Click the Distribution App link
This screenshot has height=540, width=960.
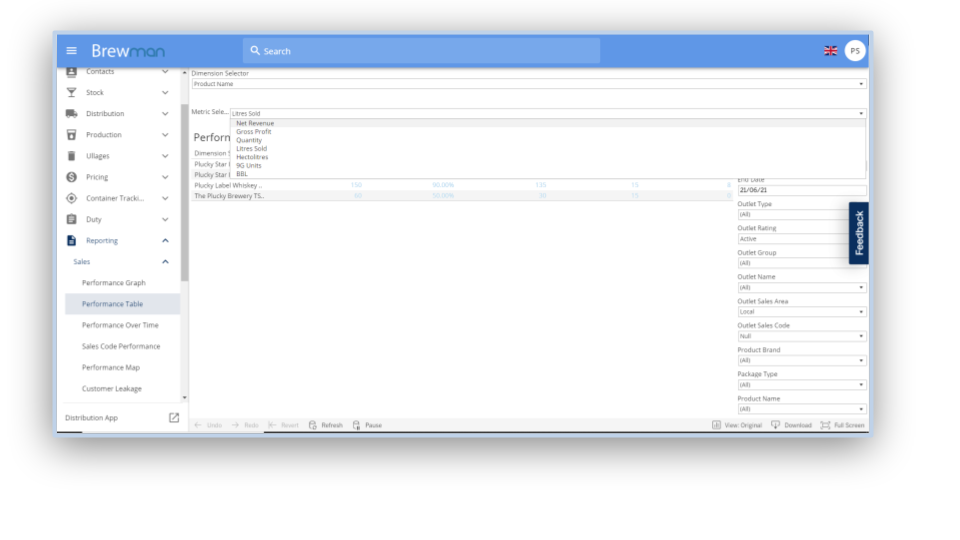click(x=91, y=418)
